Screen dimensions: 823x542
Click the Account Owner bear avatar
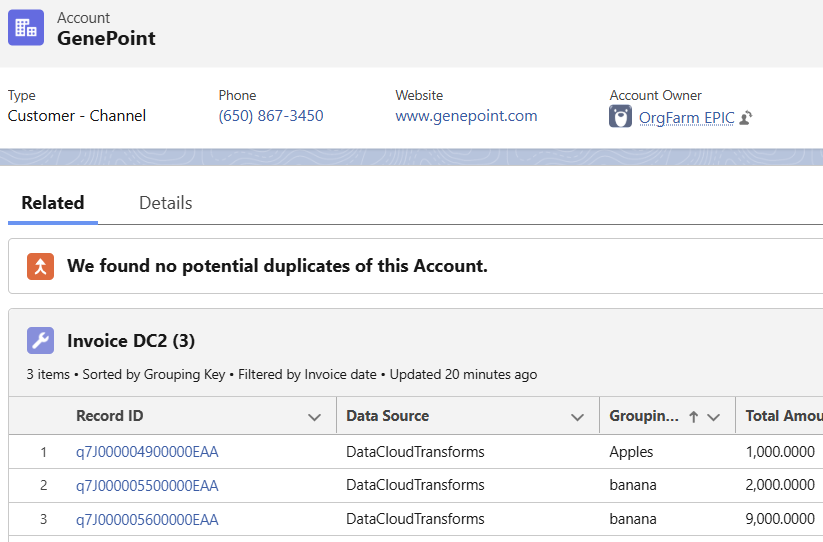(x=620, y=116)
